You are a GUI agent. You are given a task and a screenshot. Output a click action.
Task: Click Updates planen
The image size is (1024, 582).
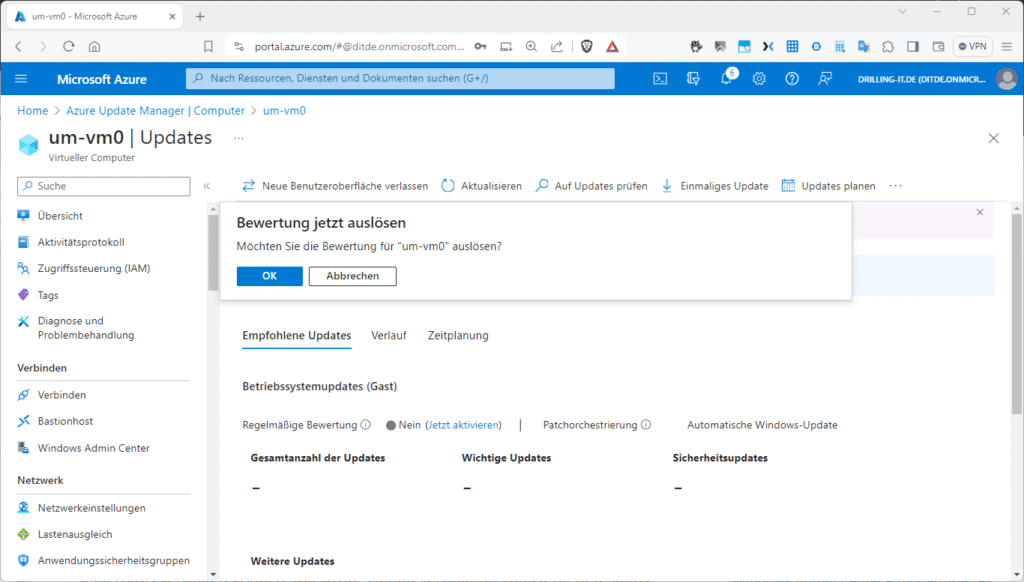[829, 186]
